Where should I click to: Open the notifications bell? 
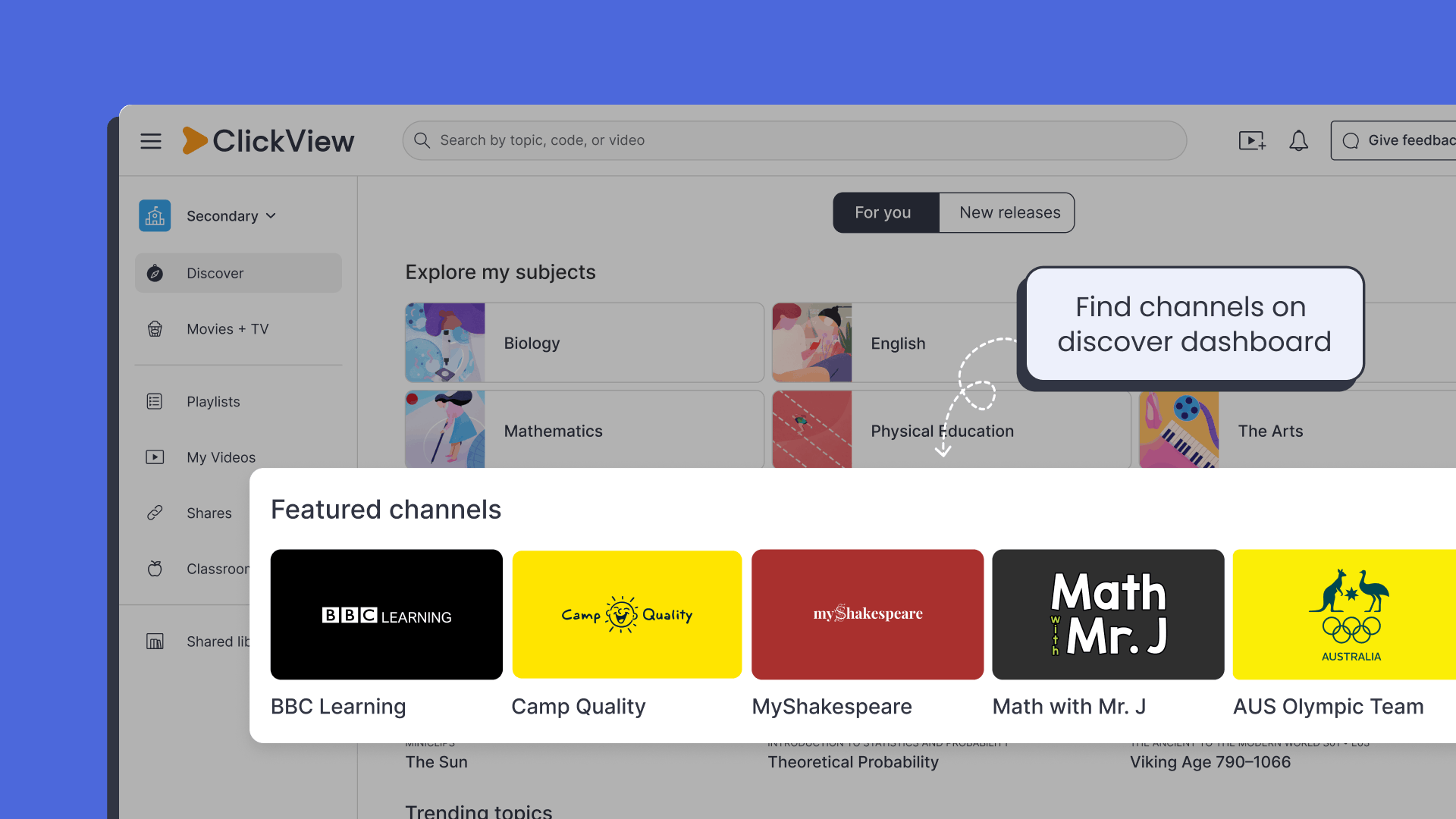[x=1299, y=141]
